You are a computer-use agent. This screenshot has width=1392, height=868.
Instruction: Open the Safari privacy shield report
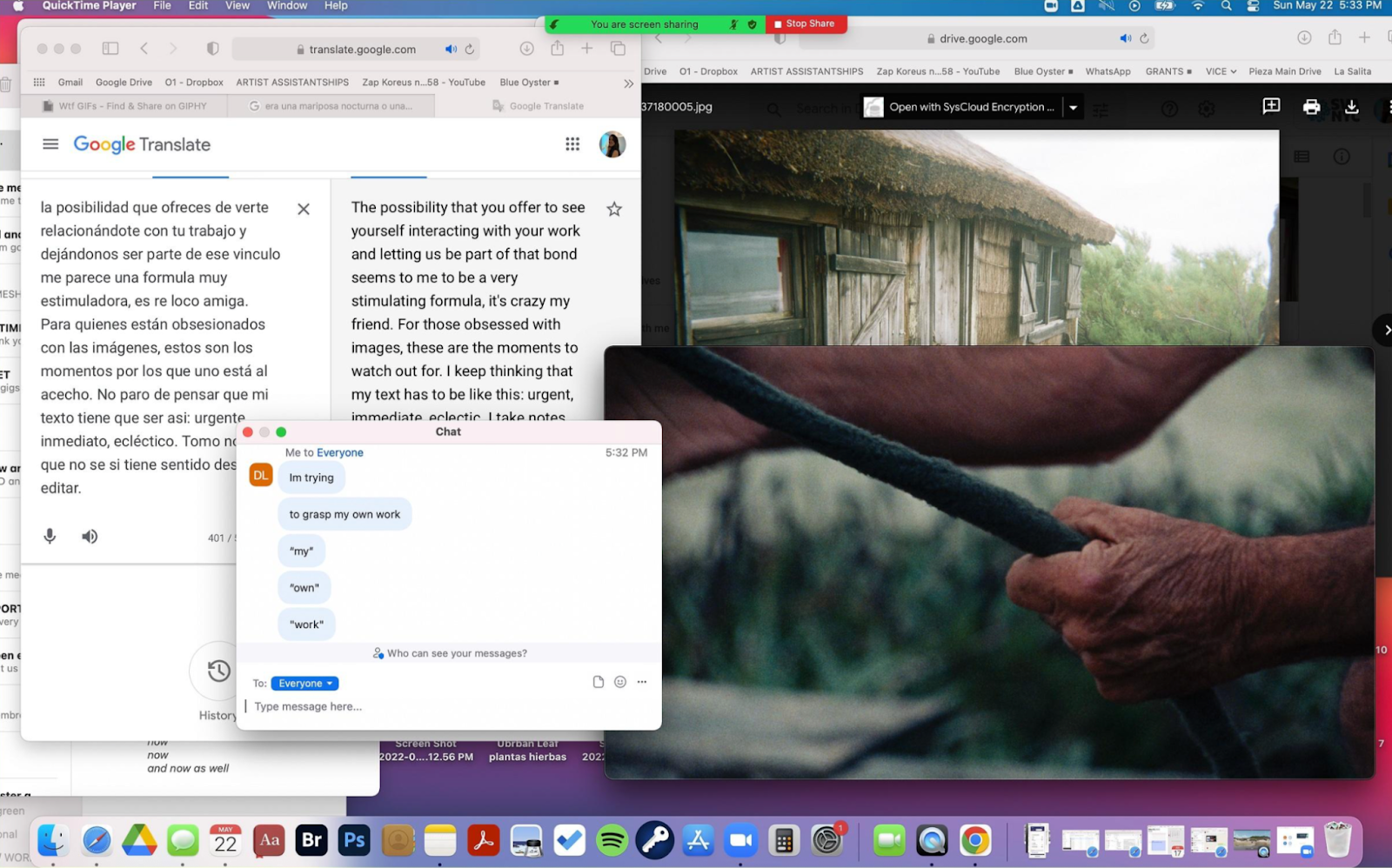212,49
